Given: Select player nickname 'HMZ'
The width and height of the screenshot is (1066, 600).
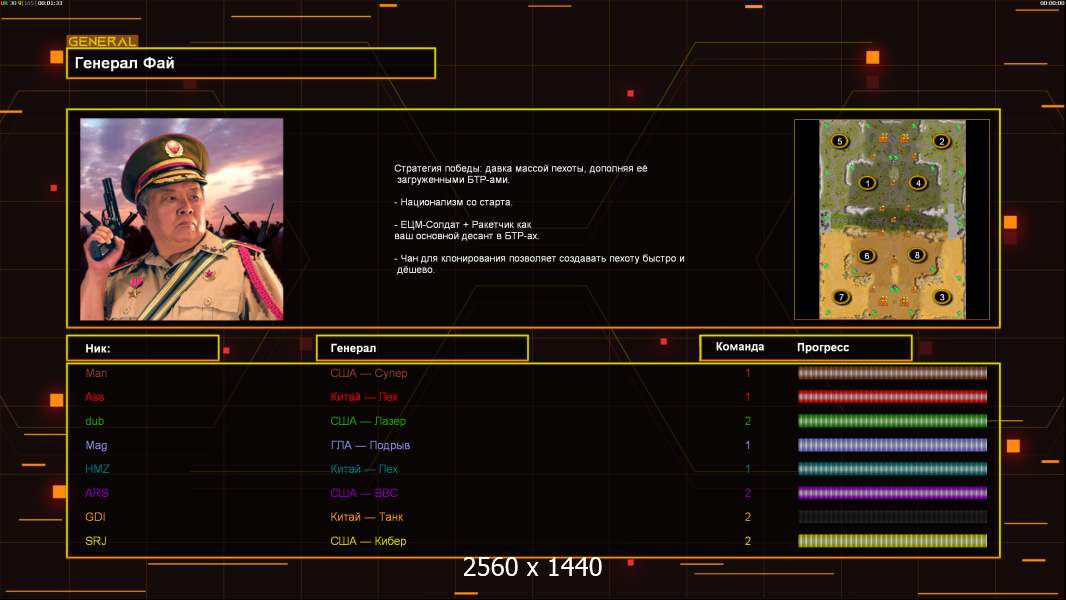Looking at the screenshot, I should tap(97, 469).
